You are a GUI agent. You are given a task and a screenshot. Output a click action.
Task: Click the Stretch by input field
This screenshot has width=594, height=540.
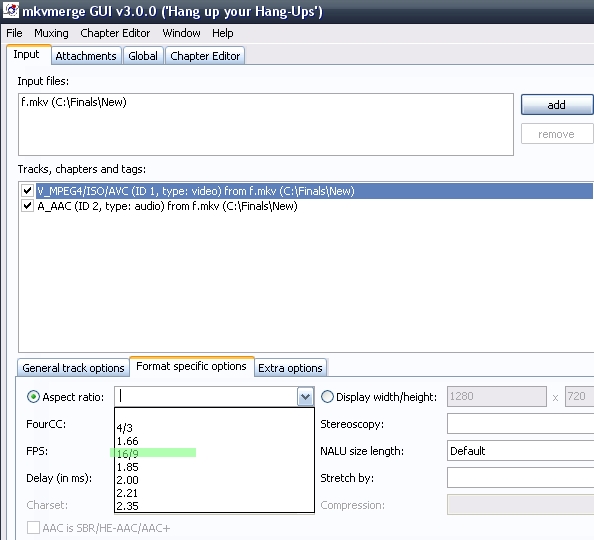click(520, 477)
